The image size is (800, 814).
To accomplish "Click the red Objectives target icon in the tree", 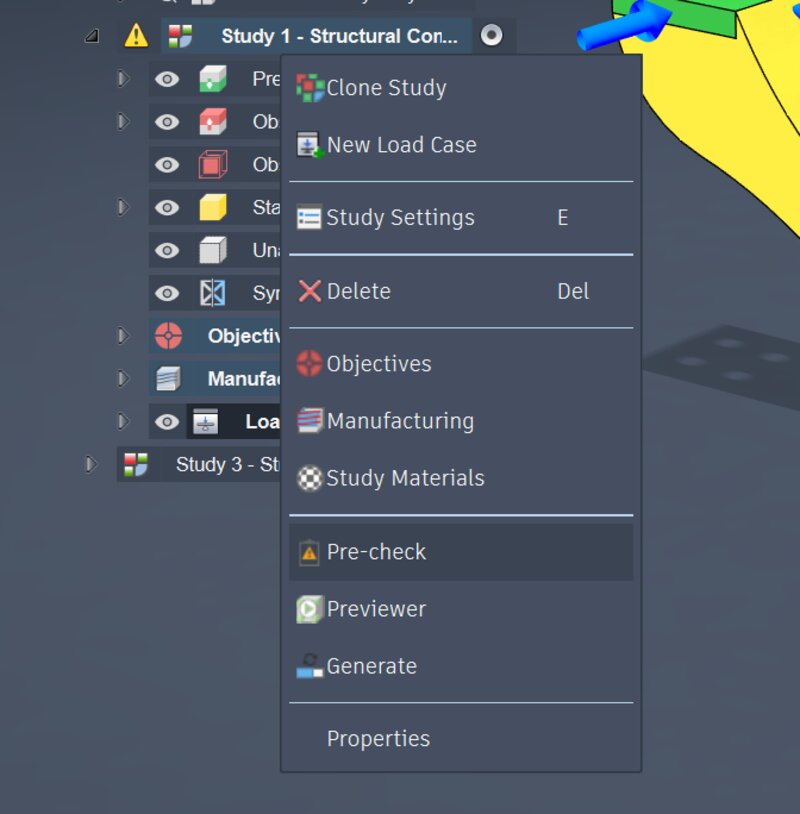I will (x=168, y=336).
